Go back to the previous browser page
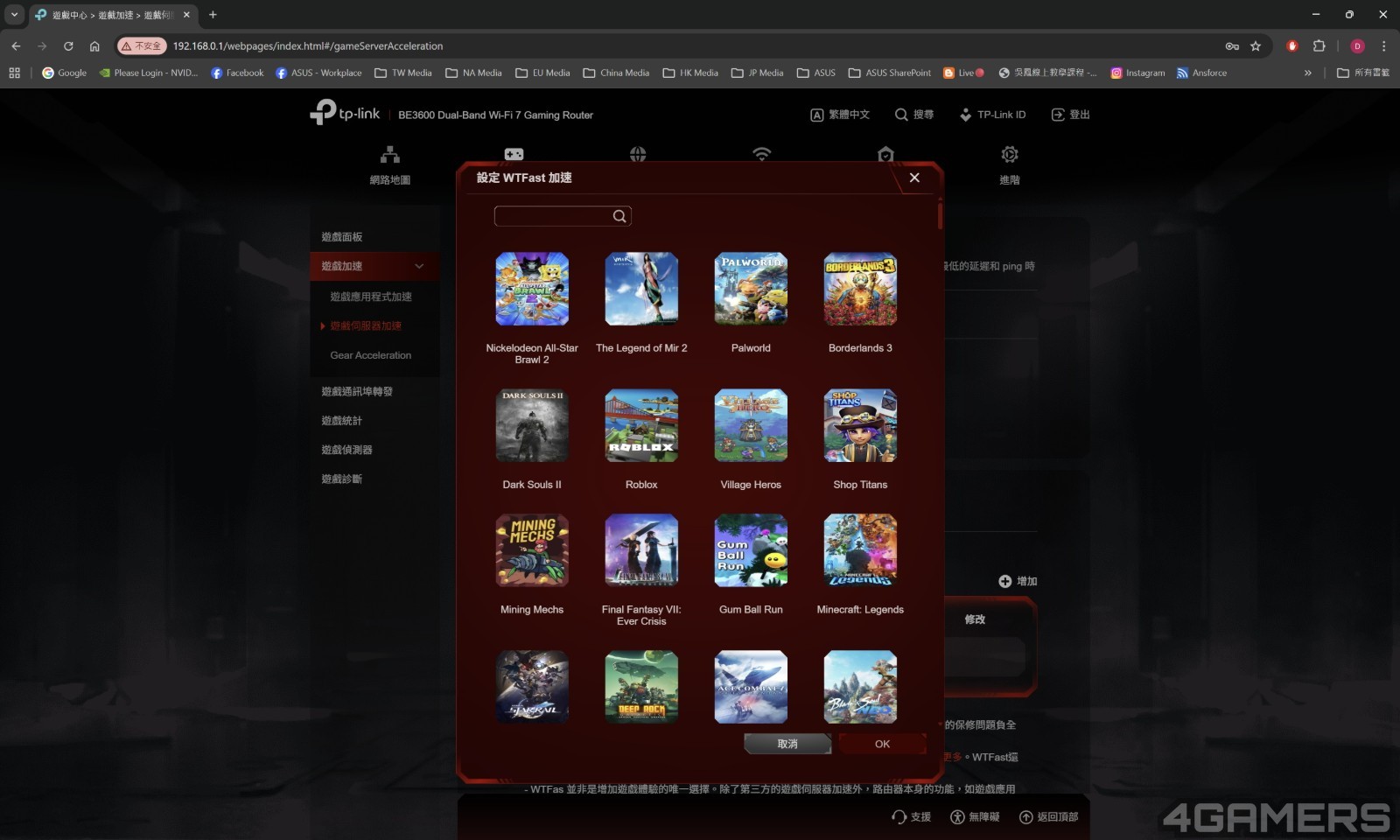 [x=16, y=46]
